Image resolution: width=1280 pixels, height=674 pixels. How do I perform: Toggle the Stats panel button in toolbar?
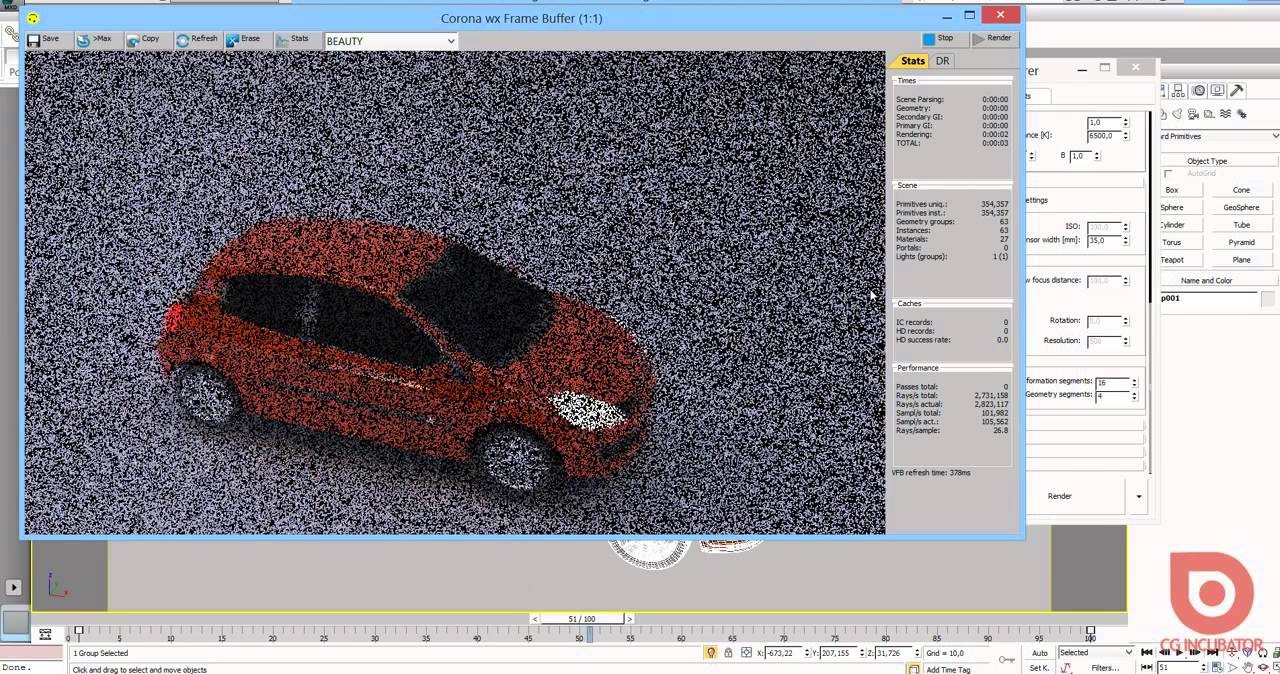click(293, 39)
